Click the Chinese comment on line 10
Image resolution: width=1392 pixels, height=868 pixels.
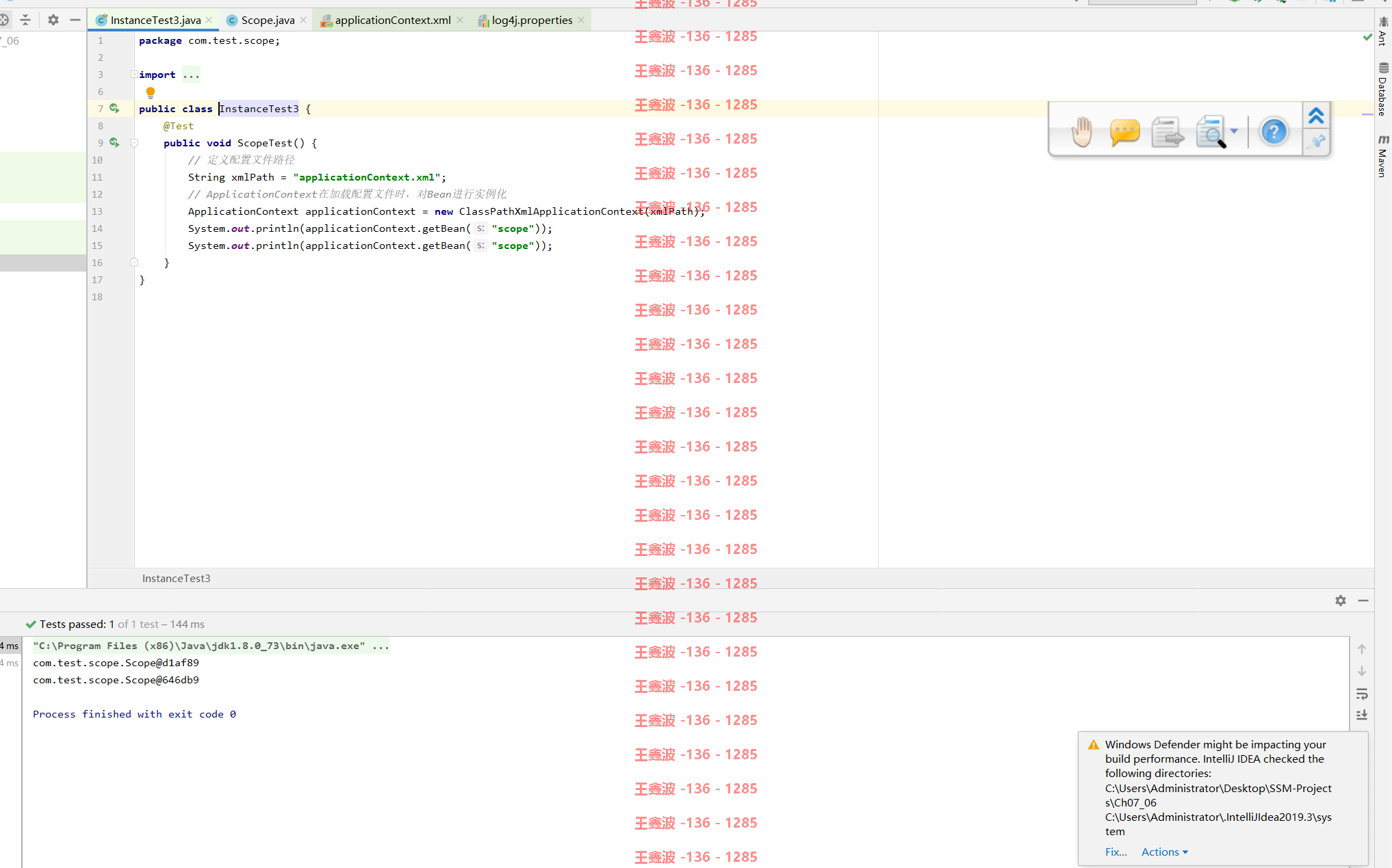click(242, 160)
